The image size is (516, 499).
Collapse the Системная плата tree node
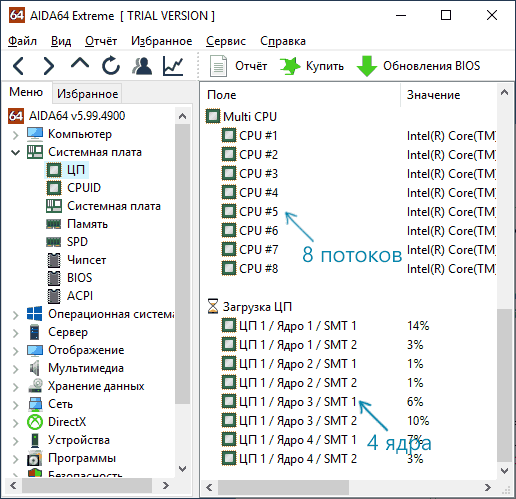tap(15, 153)
